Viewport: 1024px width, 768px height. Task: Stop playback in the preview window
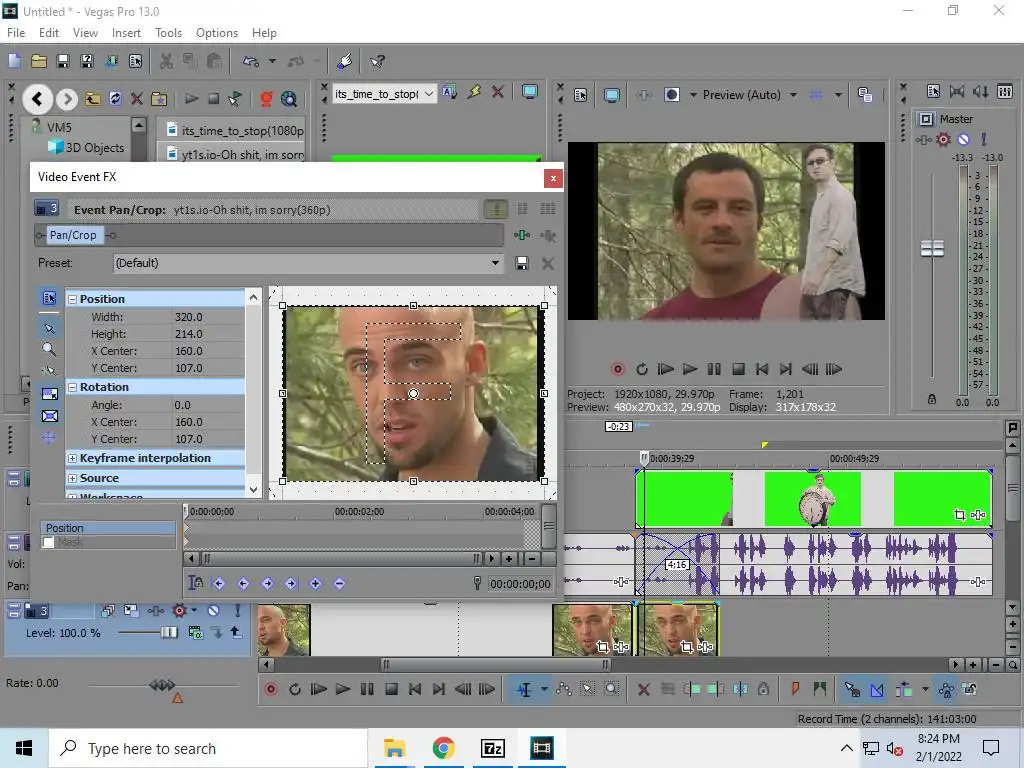(739, 369)
